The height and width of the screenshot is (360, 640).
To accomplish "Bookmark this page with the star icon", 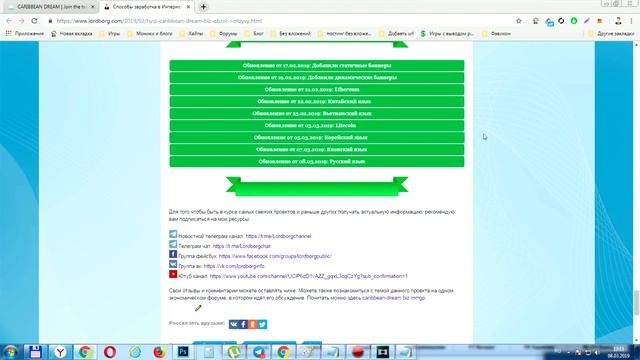I will (519, 21).
